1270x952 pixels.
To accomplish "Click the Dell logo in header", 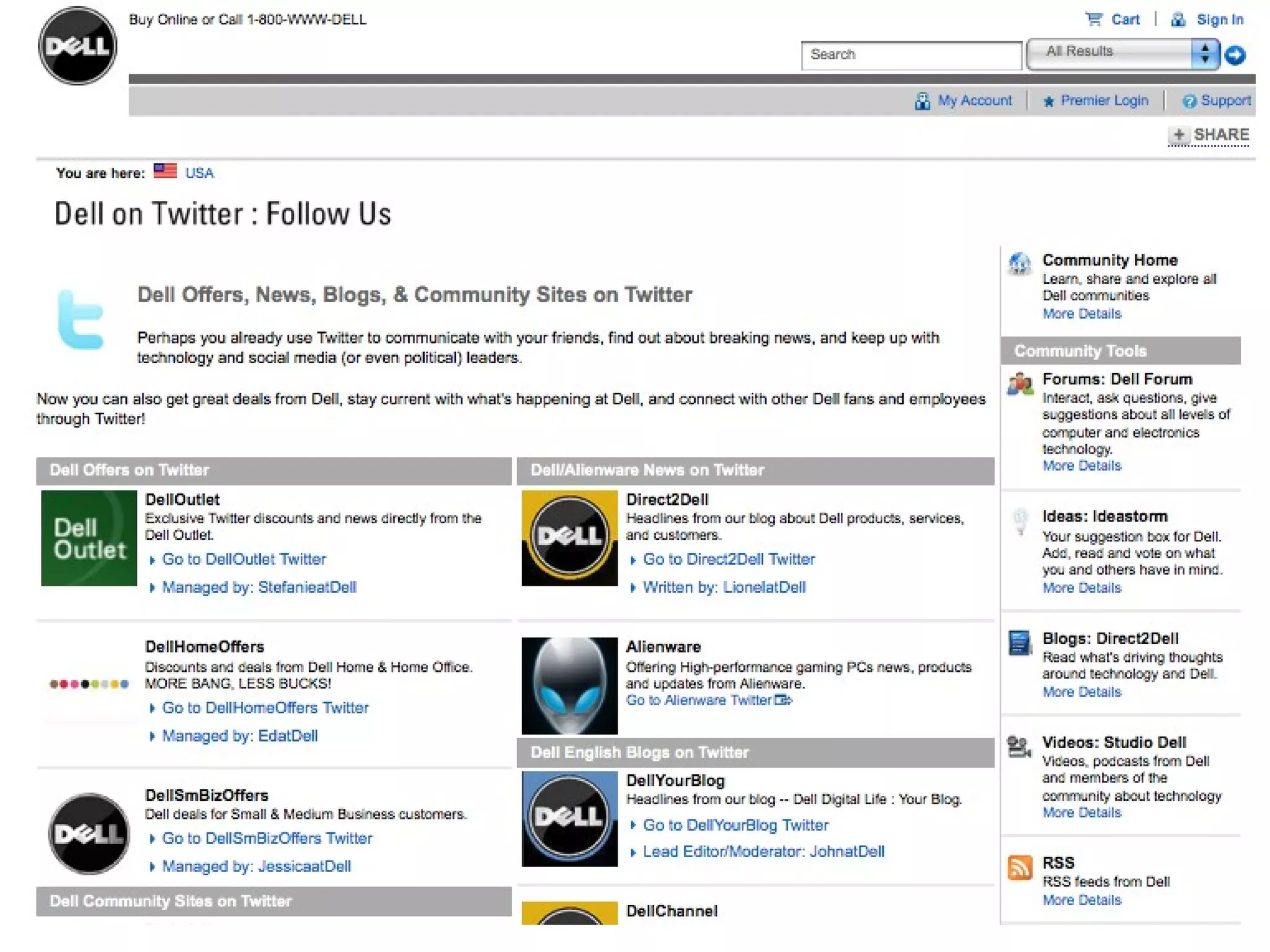I will (78, 46).
